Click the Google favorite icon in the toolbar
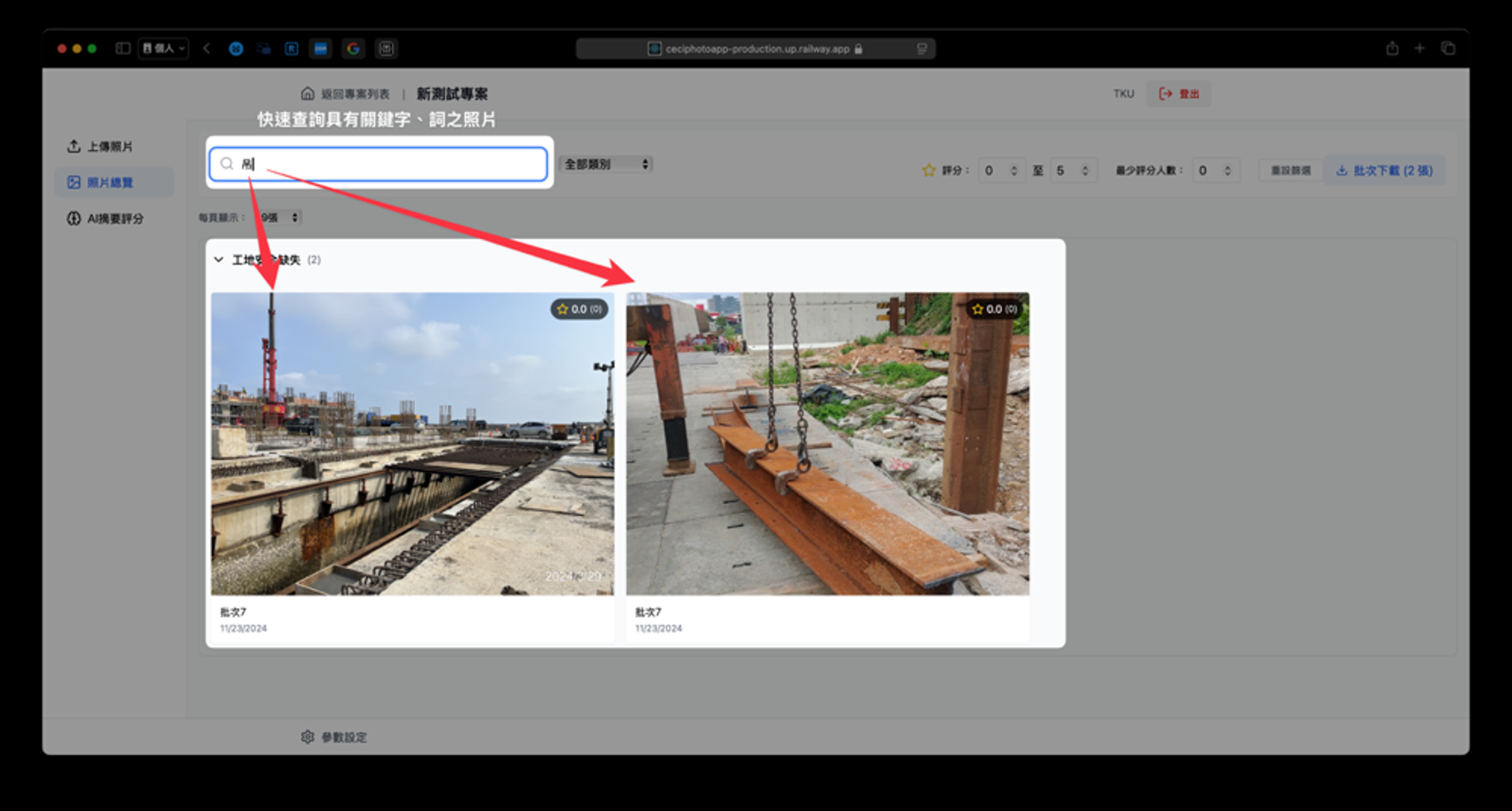Viewport: 1512px width, 811px height. pos(353,49)
